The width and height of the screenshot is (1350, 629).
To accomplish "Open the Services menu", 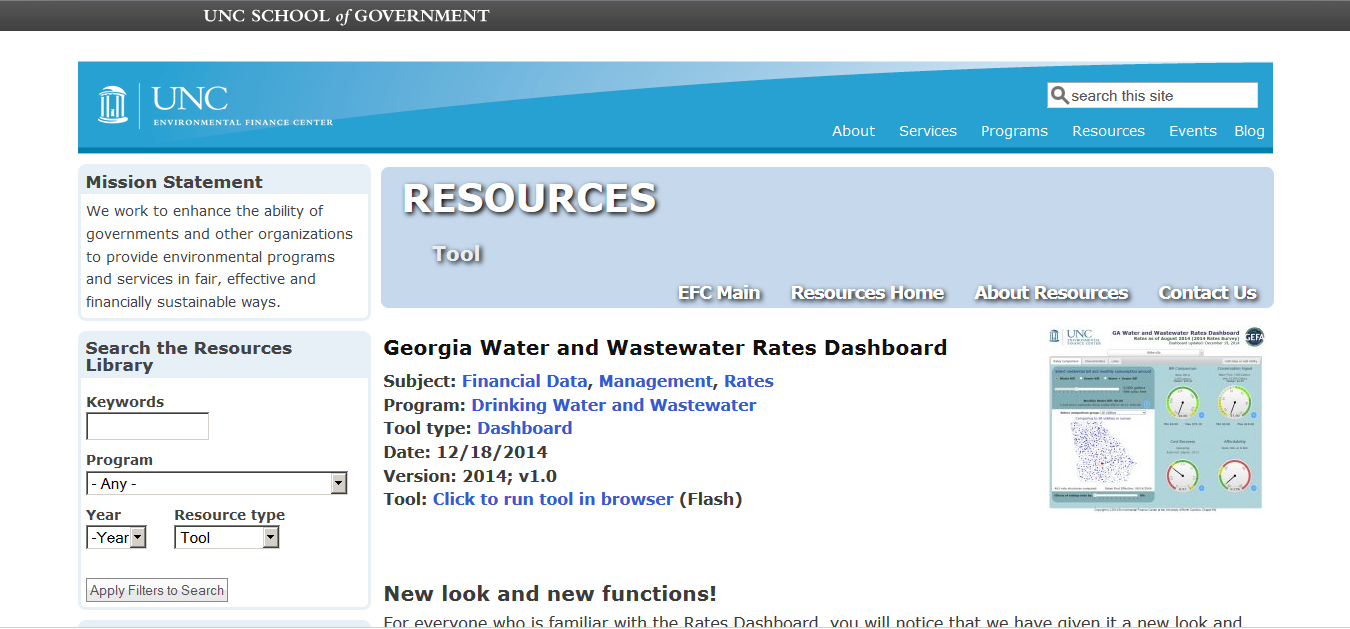I will coord(928,131).
